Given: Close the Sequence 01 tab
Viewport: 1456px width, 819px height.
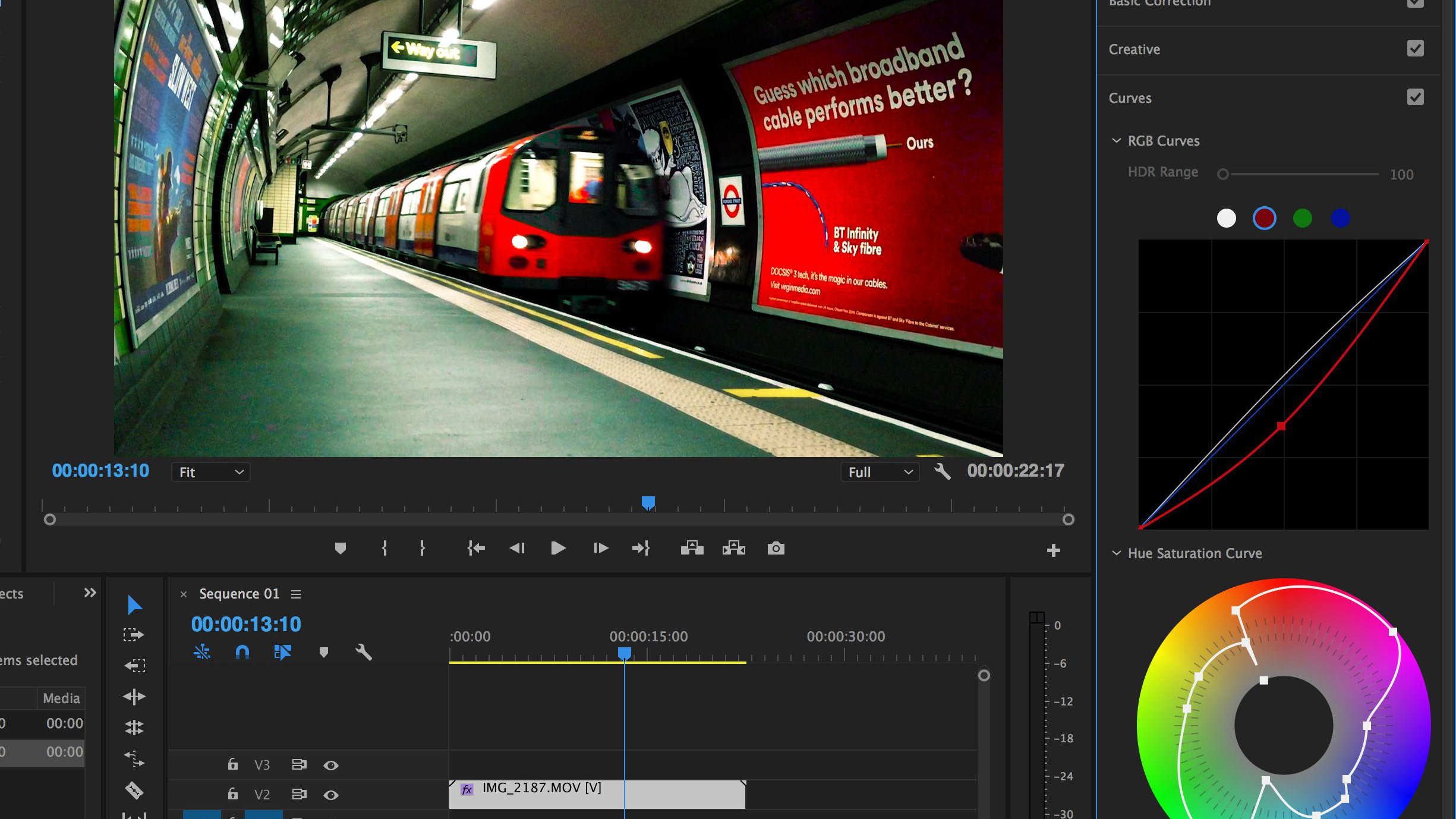Looking at the screenshot, I should (x=184, y=594).
